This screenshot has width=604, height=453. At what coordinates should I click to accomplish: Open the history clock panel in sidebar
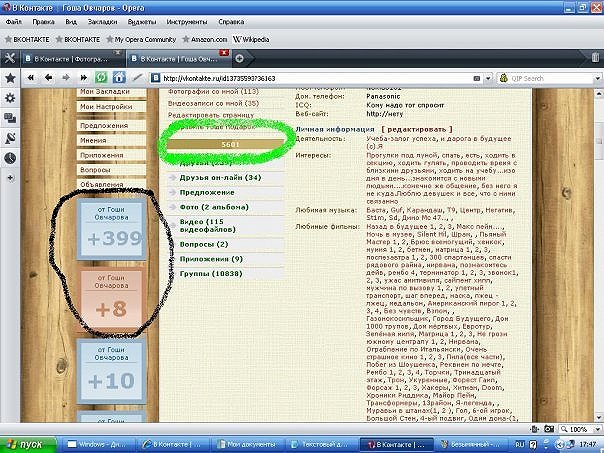point(10,158)
